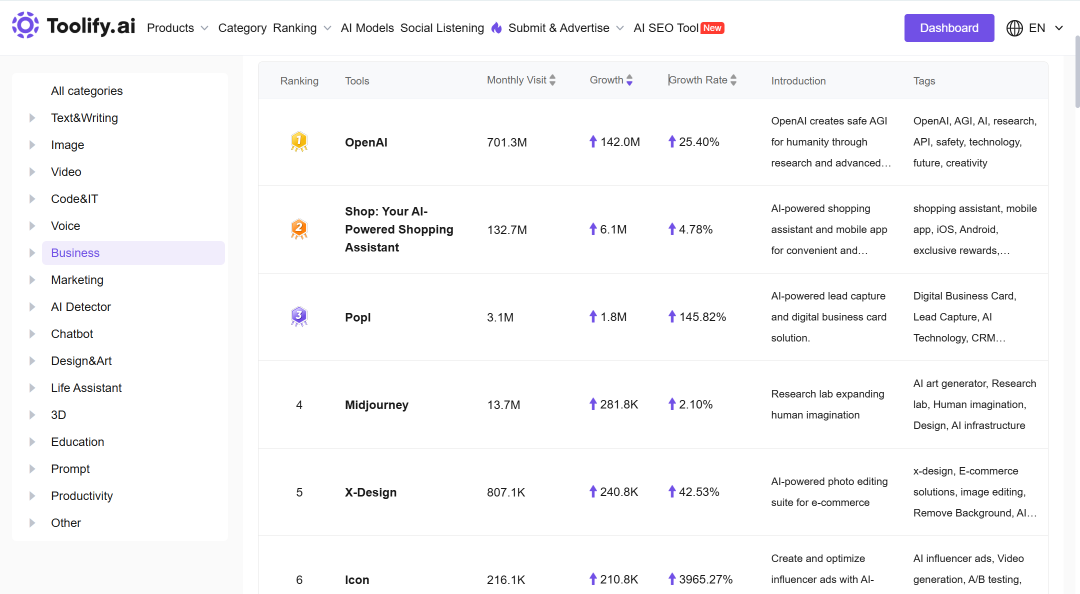Click Popl's introduction text
The image size is (1080, 594).
pyautogui.click(x=829, y=317)
